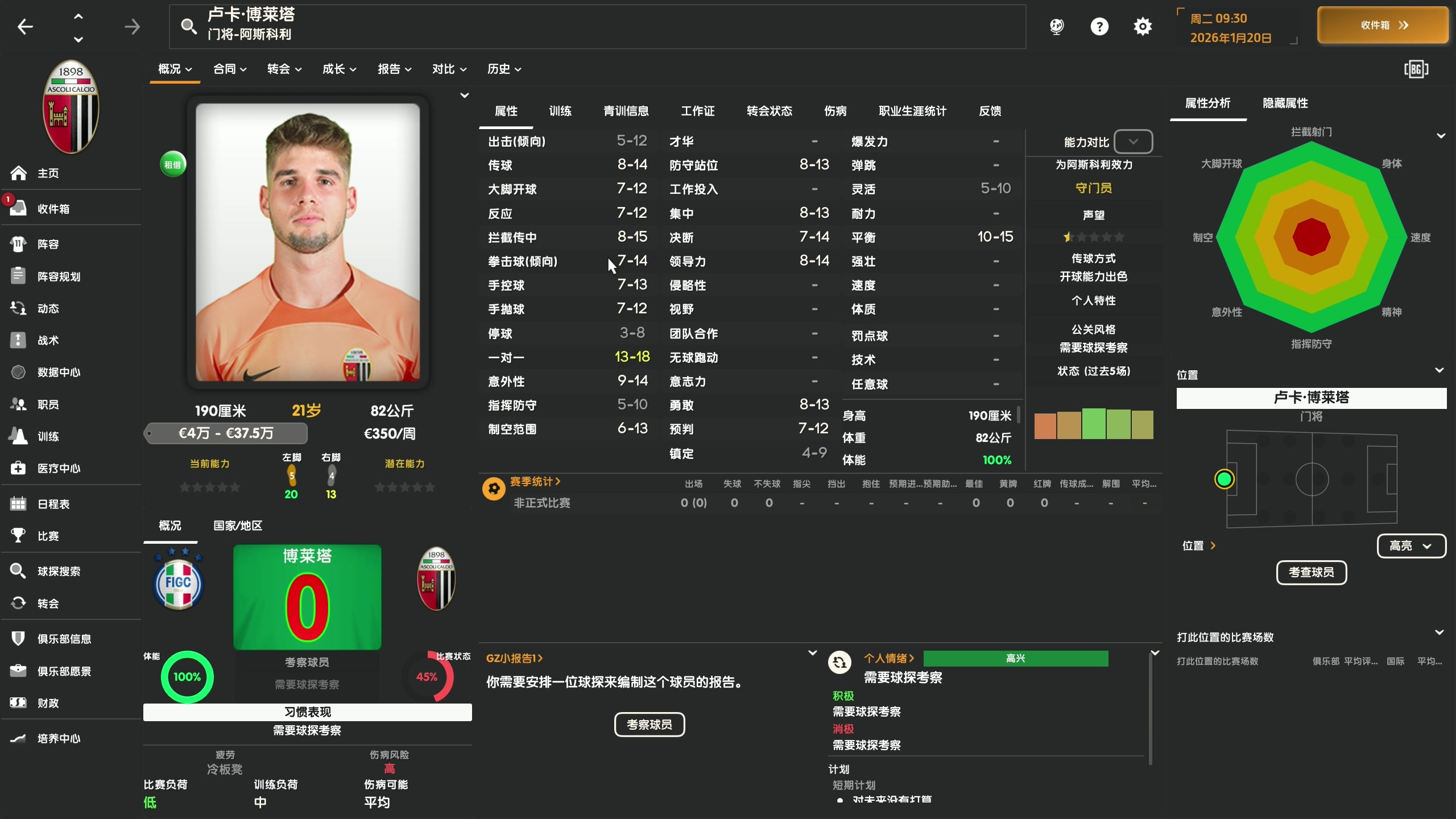Select the goalkeeper position dot on pitch

[1224, 479]
